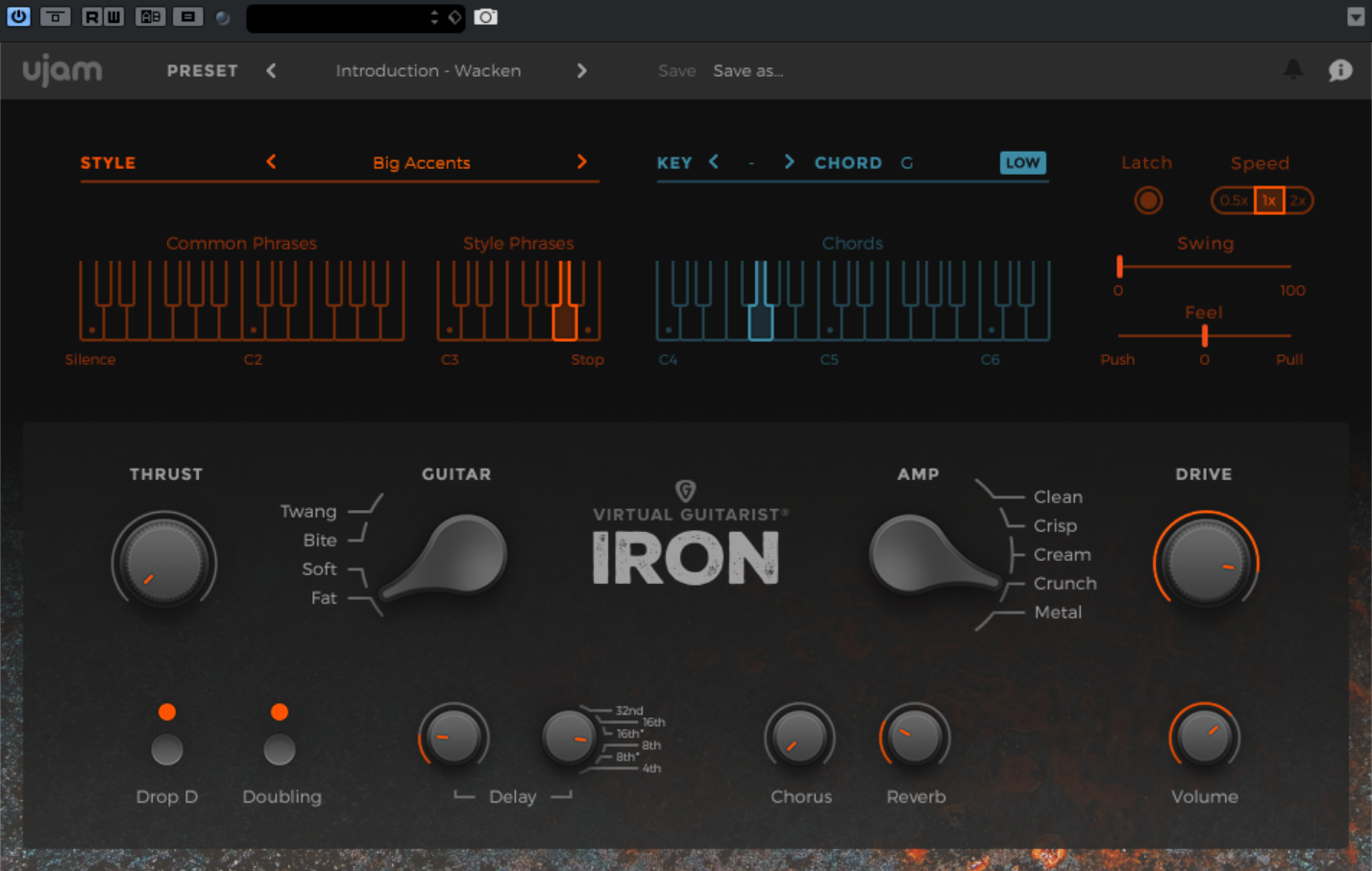Select next key arrow

point(789,161)
